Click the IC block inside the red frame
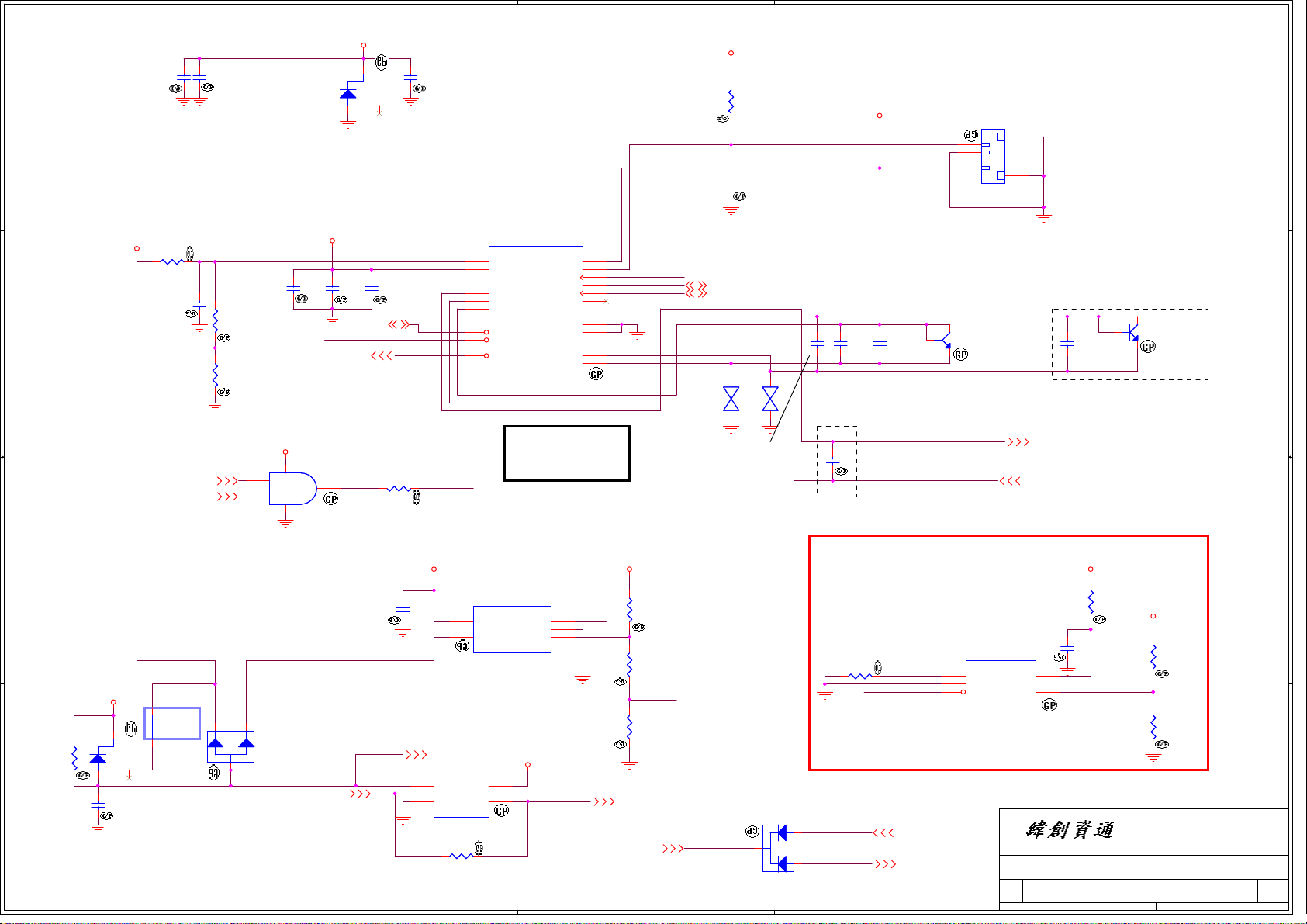1307x924 pixels. click(x=1001, y=684)
